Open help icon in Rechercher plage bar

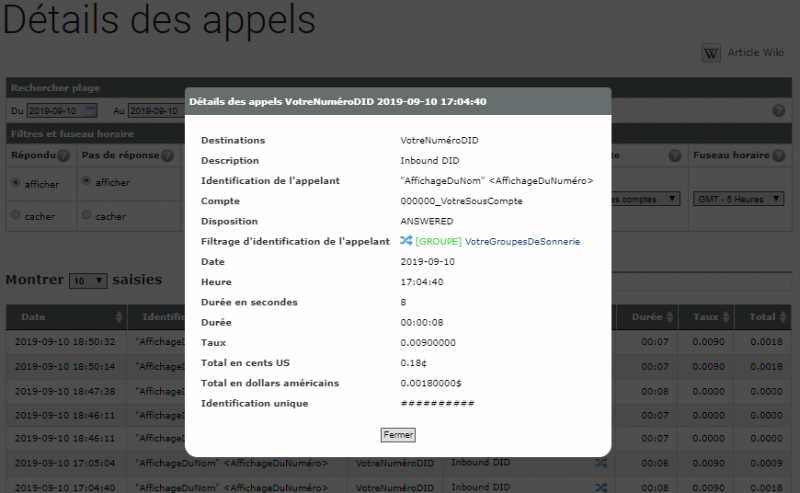(x=779, y=110)
